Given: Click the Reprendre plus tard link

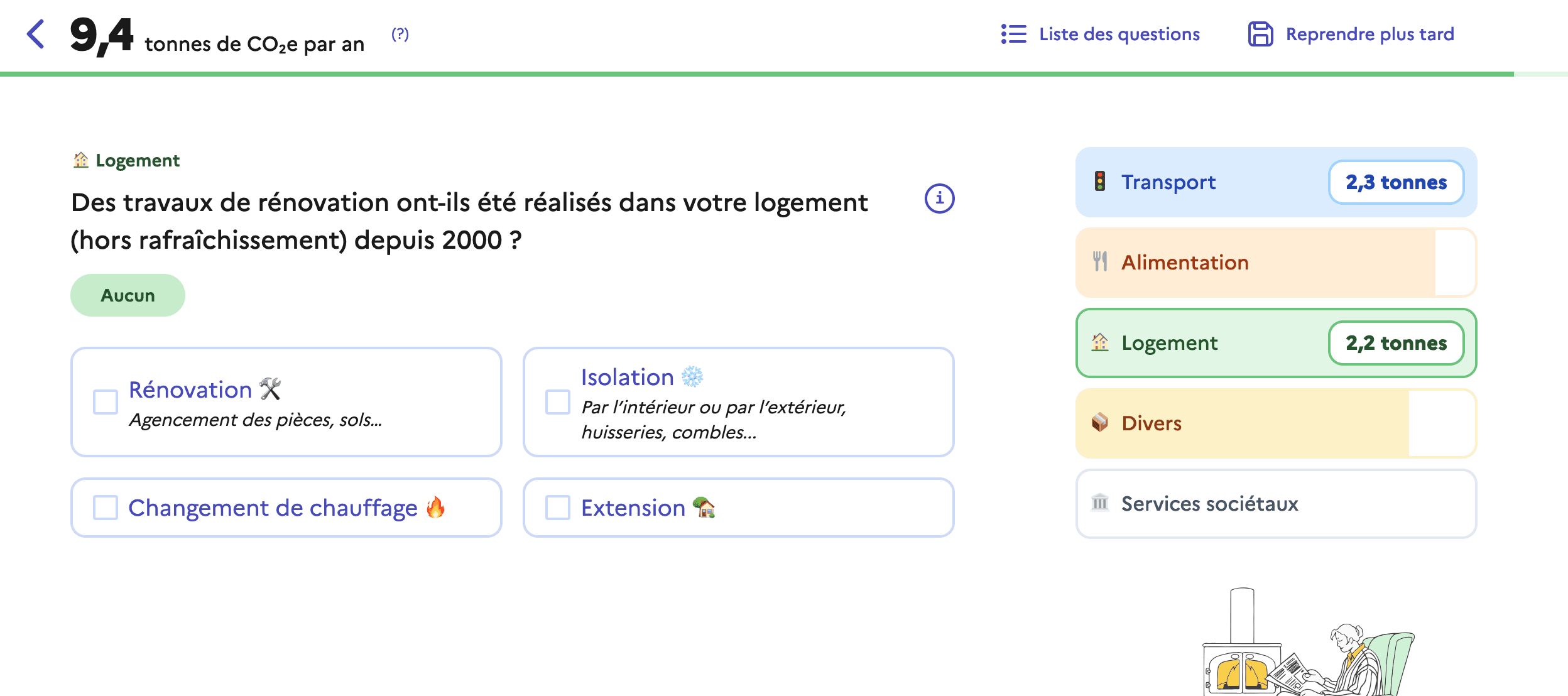Looking at the screenshot, I should [x=1369, y=34].
